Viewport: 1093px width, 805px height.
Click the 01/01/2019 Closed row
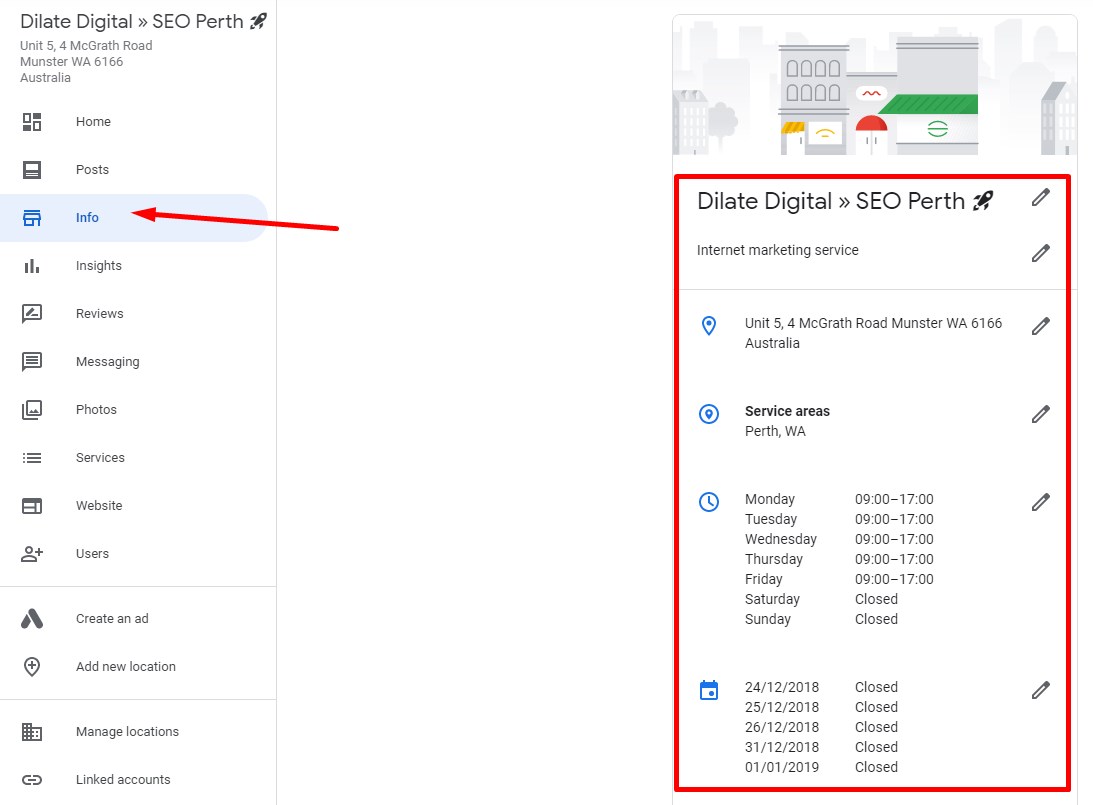(x=822, y=767)
